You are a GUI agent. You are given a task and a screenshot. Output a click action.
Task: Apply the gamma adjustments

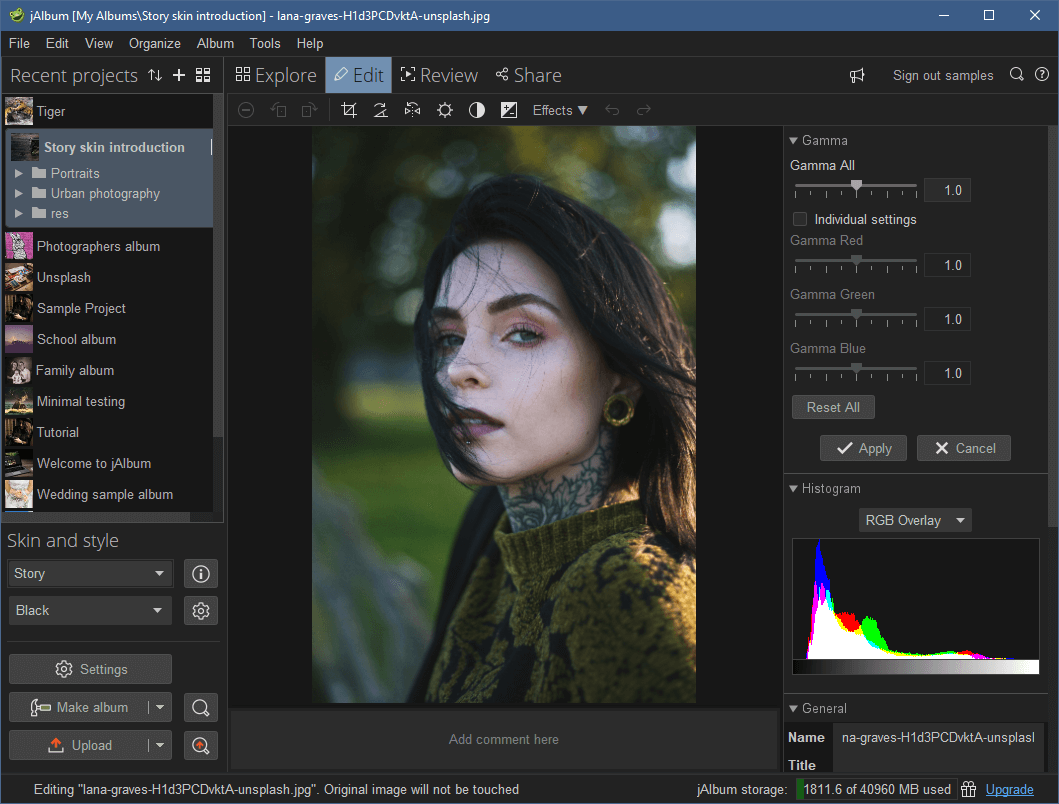tap(863, 448)
